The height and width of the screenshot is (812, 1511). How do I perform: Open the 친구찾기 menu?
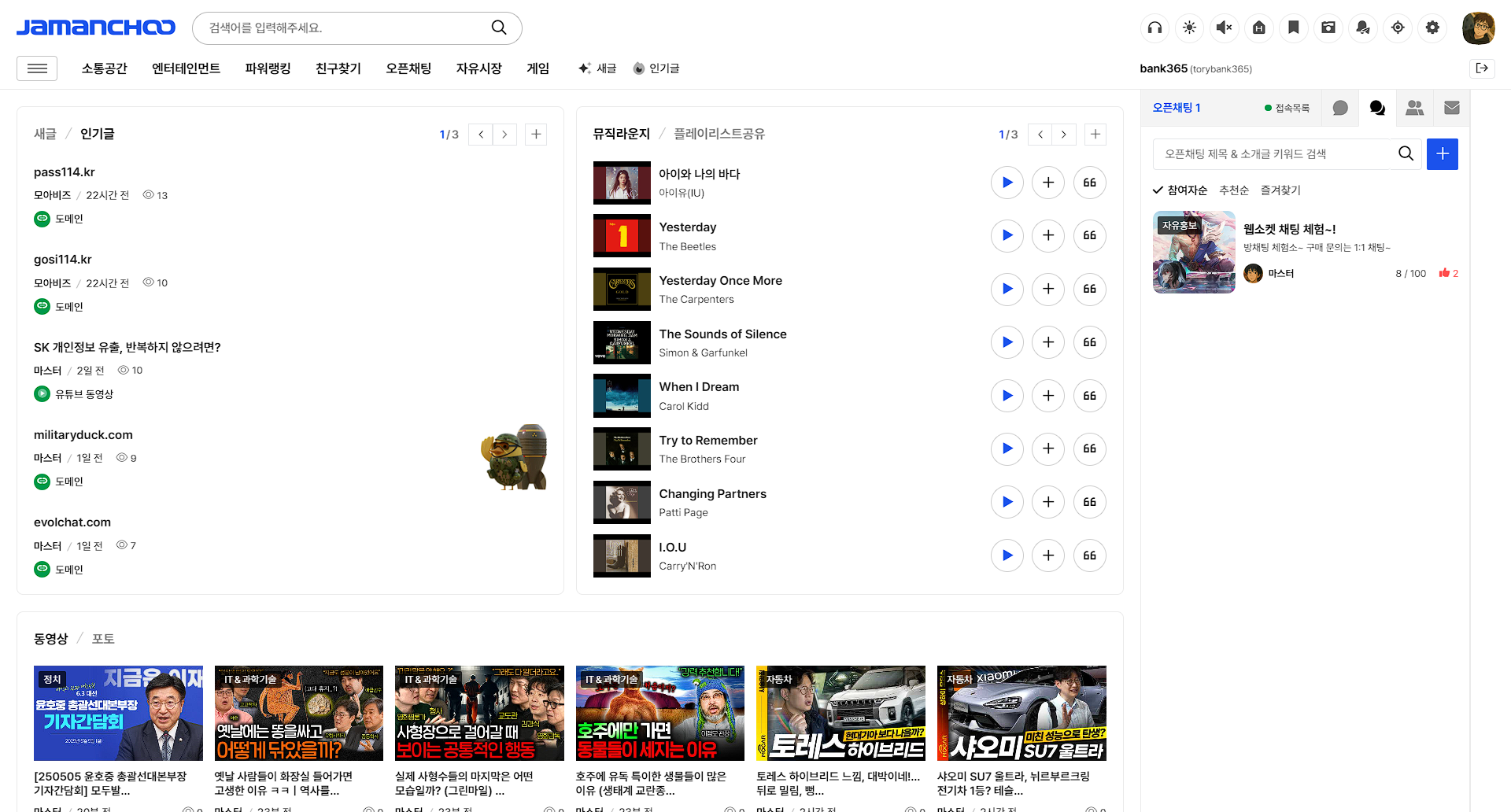click(338, 68)
